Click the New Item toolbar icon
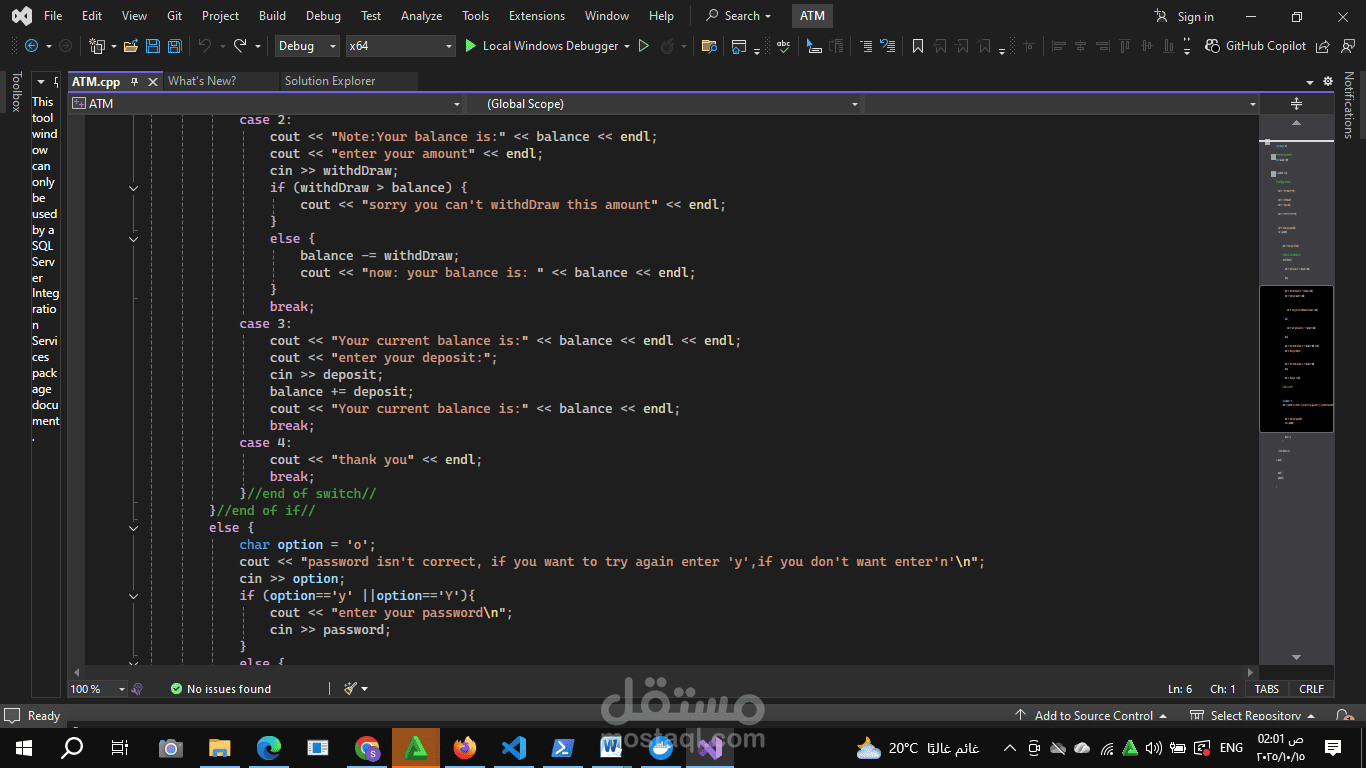 click(97, 46)
